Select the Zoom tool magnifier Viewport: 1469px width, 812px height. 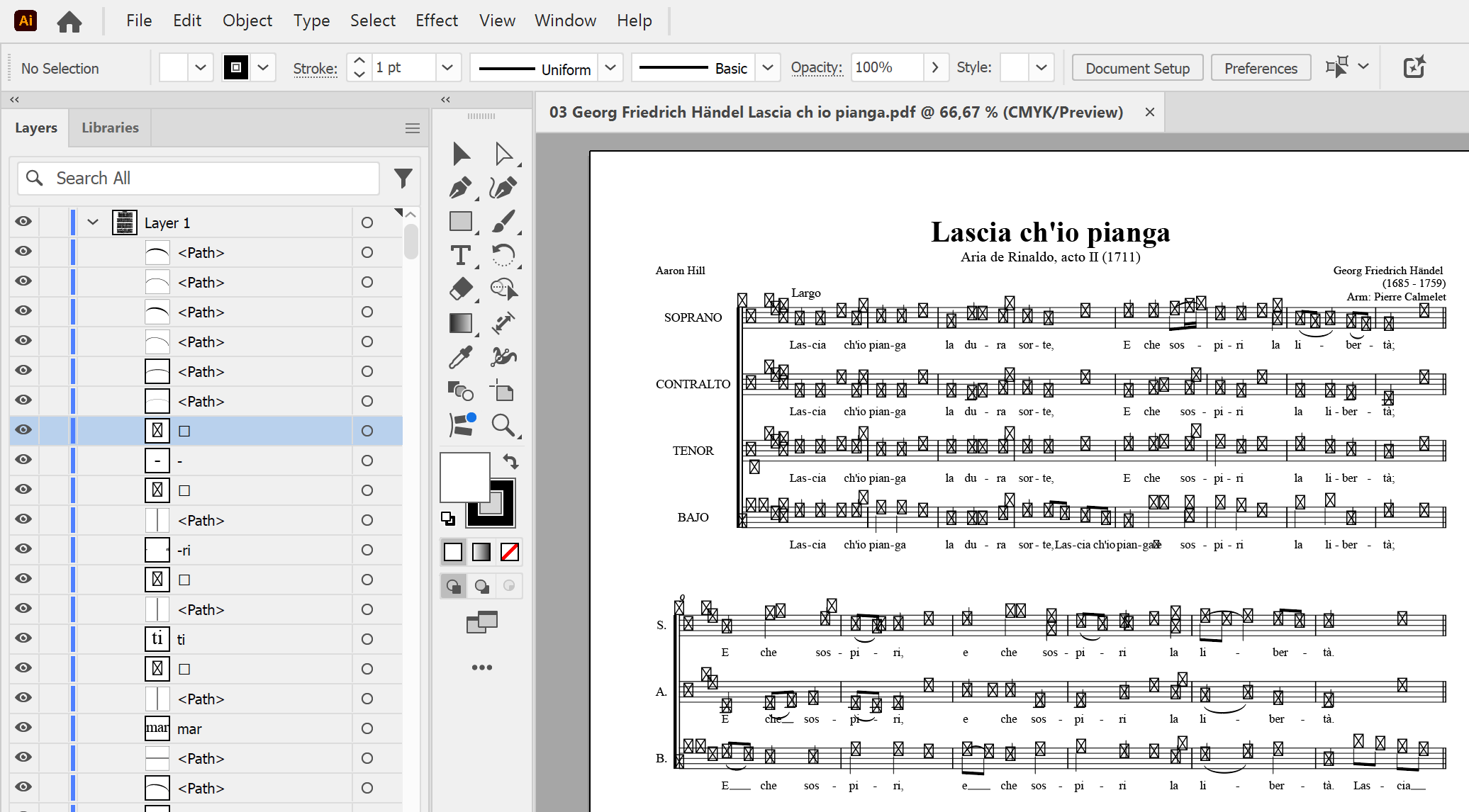pyautogui.click(x=503, y=424)
